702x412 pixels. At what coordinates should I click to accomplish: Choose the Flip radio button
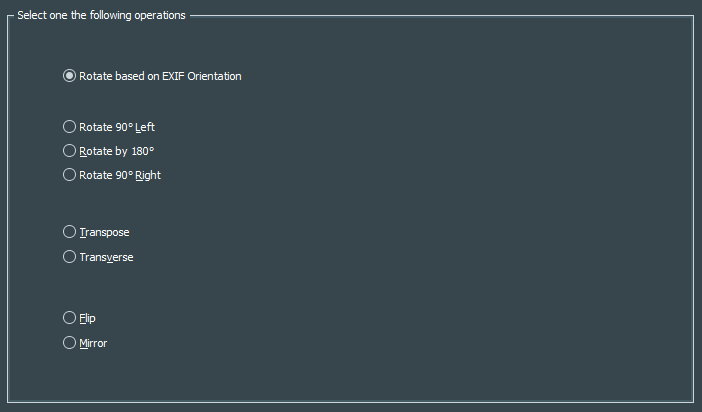(x=69, y=318)
